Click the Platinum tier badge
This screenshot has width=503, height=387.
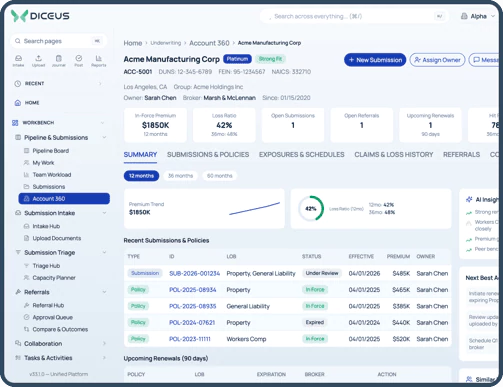237,59
